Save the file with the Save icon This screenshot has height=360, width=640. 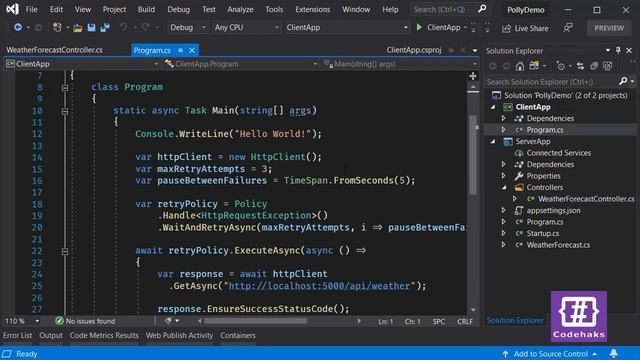pyautogui.click(x=91, y=27)
